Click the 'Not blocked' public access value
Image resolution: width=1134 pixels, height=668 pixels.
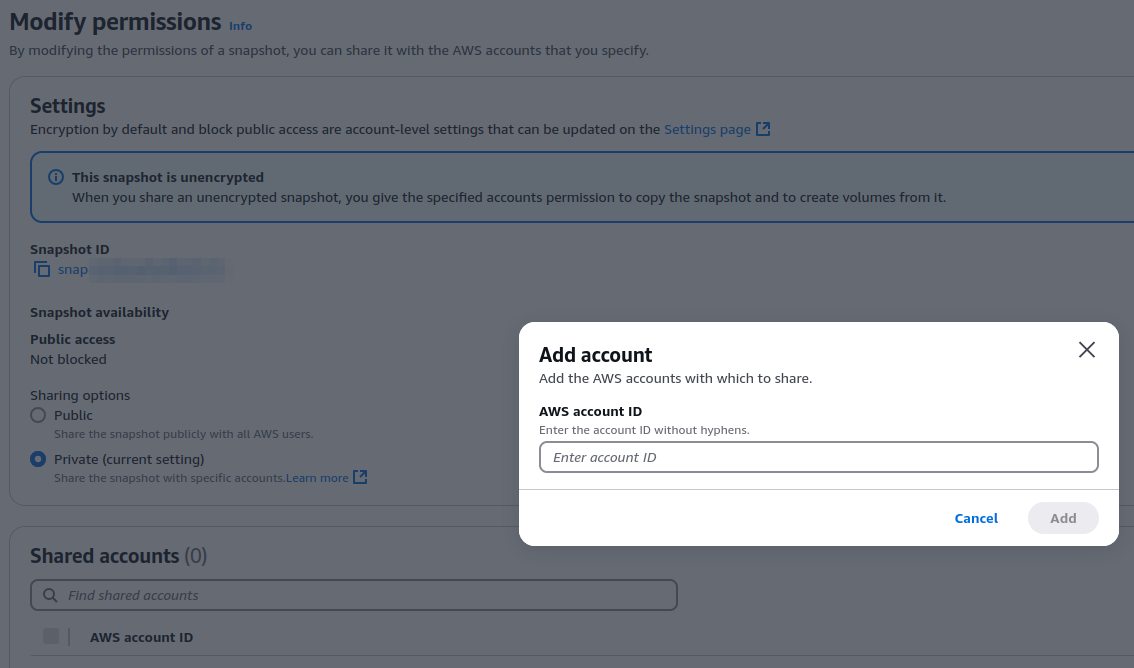click(68, 359)
